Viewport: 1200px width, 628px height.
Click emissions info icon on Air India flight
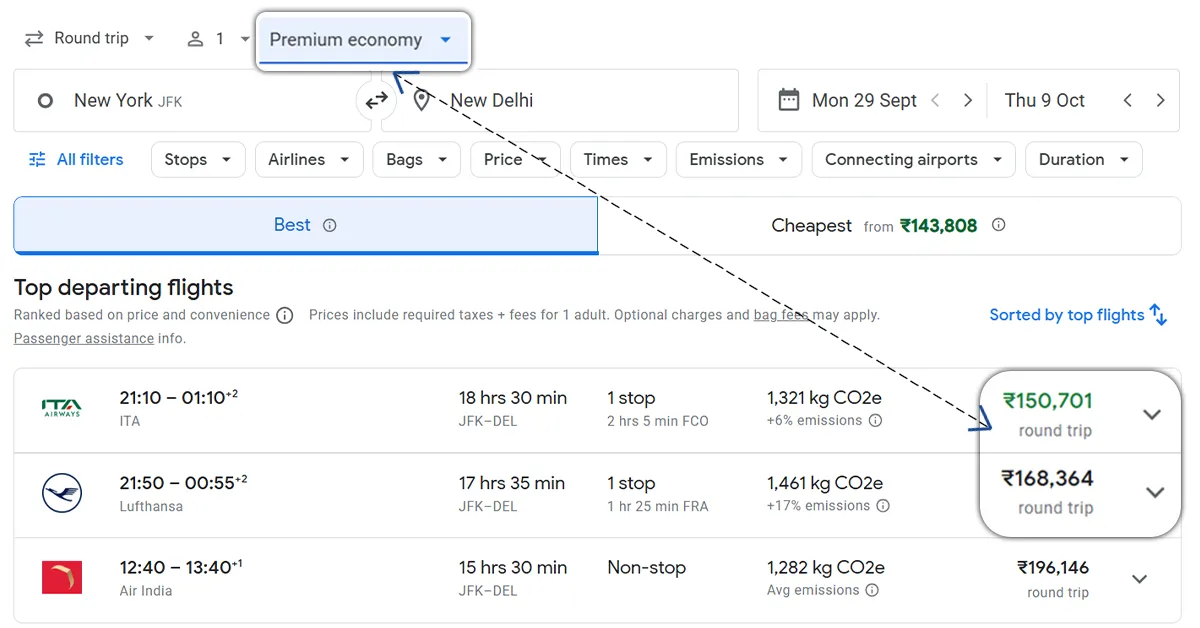872,591
